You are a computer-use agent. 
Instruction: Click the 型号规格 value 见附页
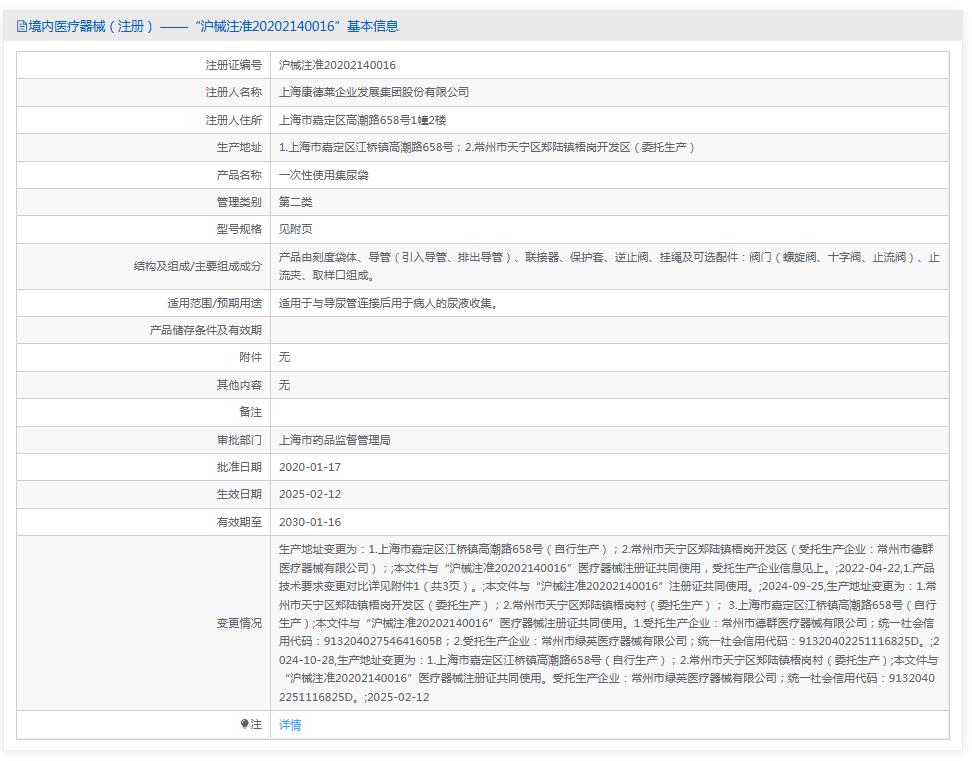294,229
